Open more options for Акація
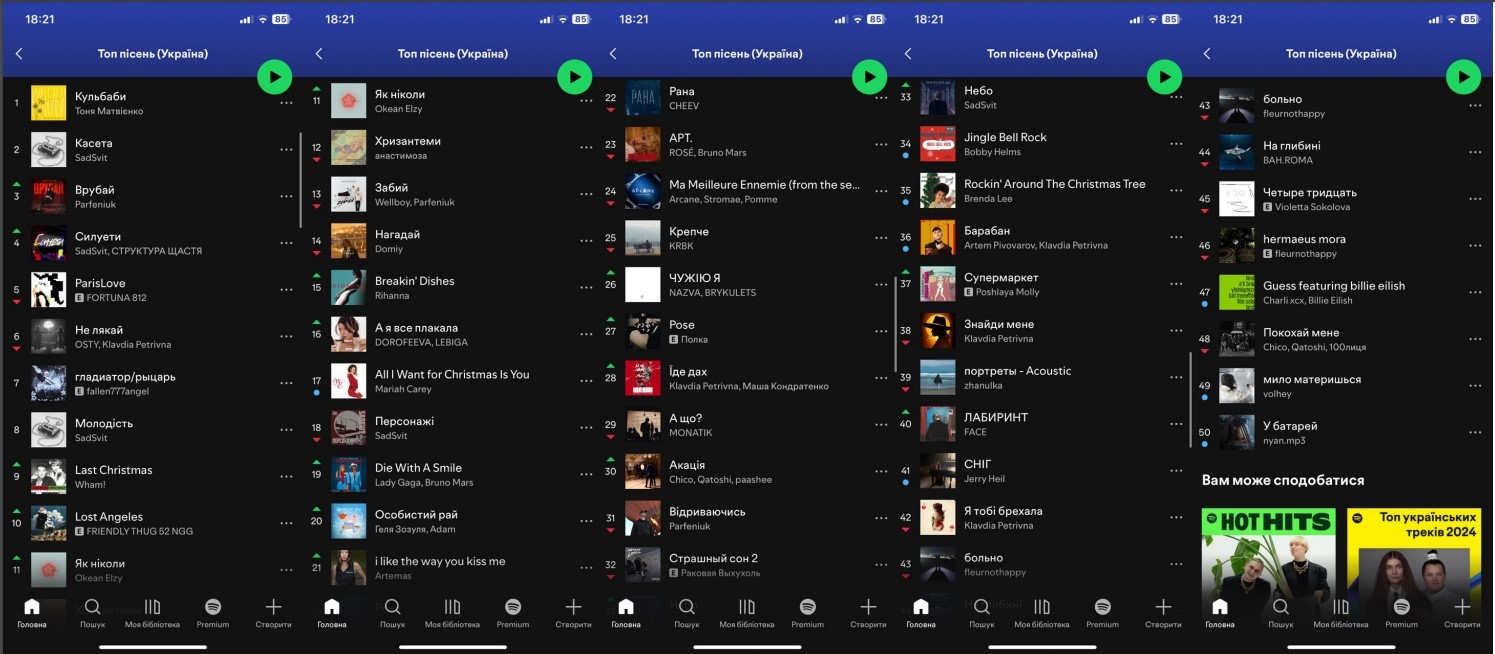Image resolution: width=1495 pixels, height=654 pixels. pos(881,472)
